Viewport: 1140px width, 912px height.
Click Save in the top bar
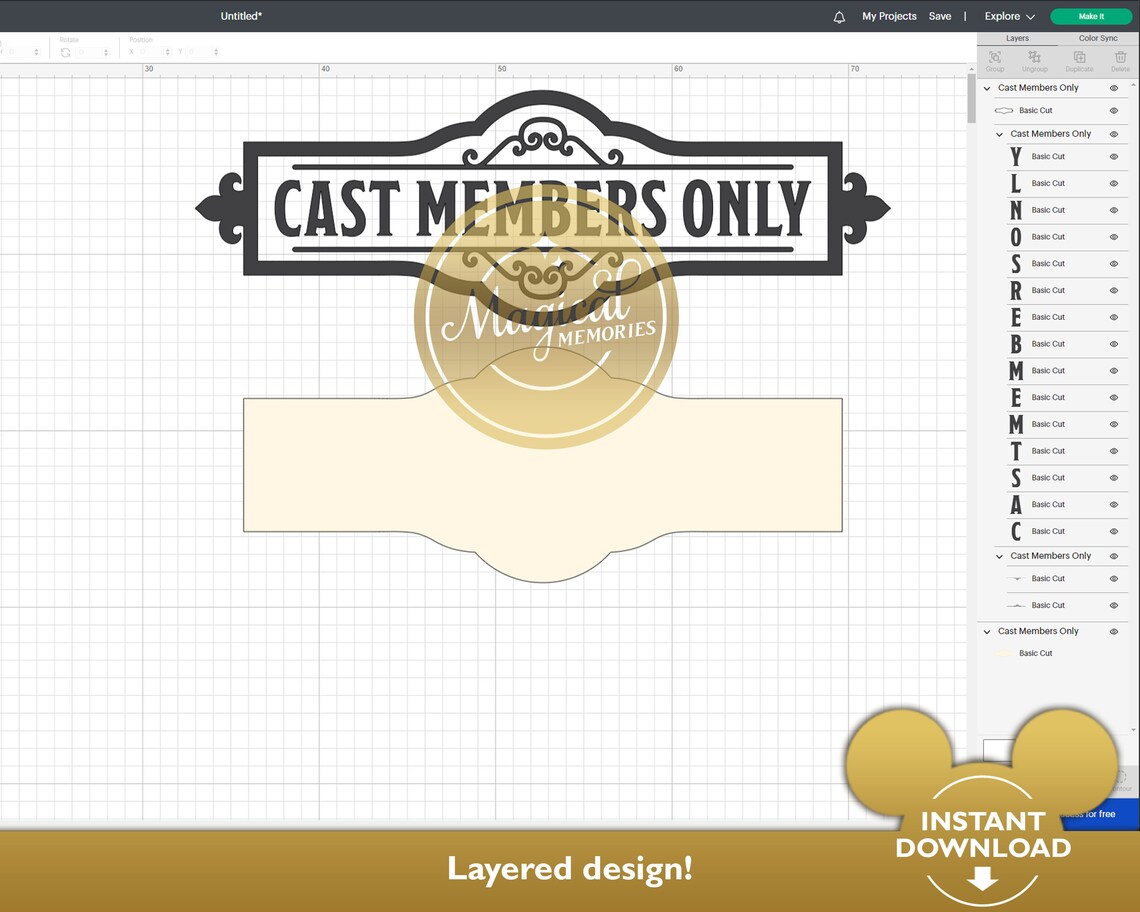(x=940, y=16)
